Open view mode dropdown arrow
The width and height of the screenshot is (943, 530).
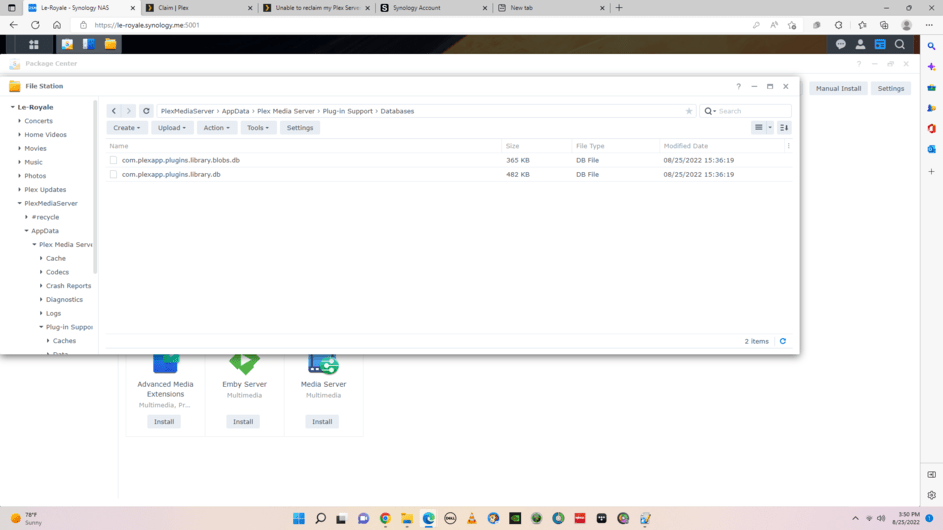click(x=770, y=128)
